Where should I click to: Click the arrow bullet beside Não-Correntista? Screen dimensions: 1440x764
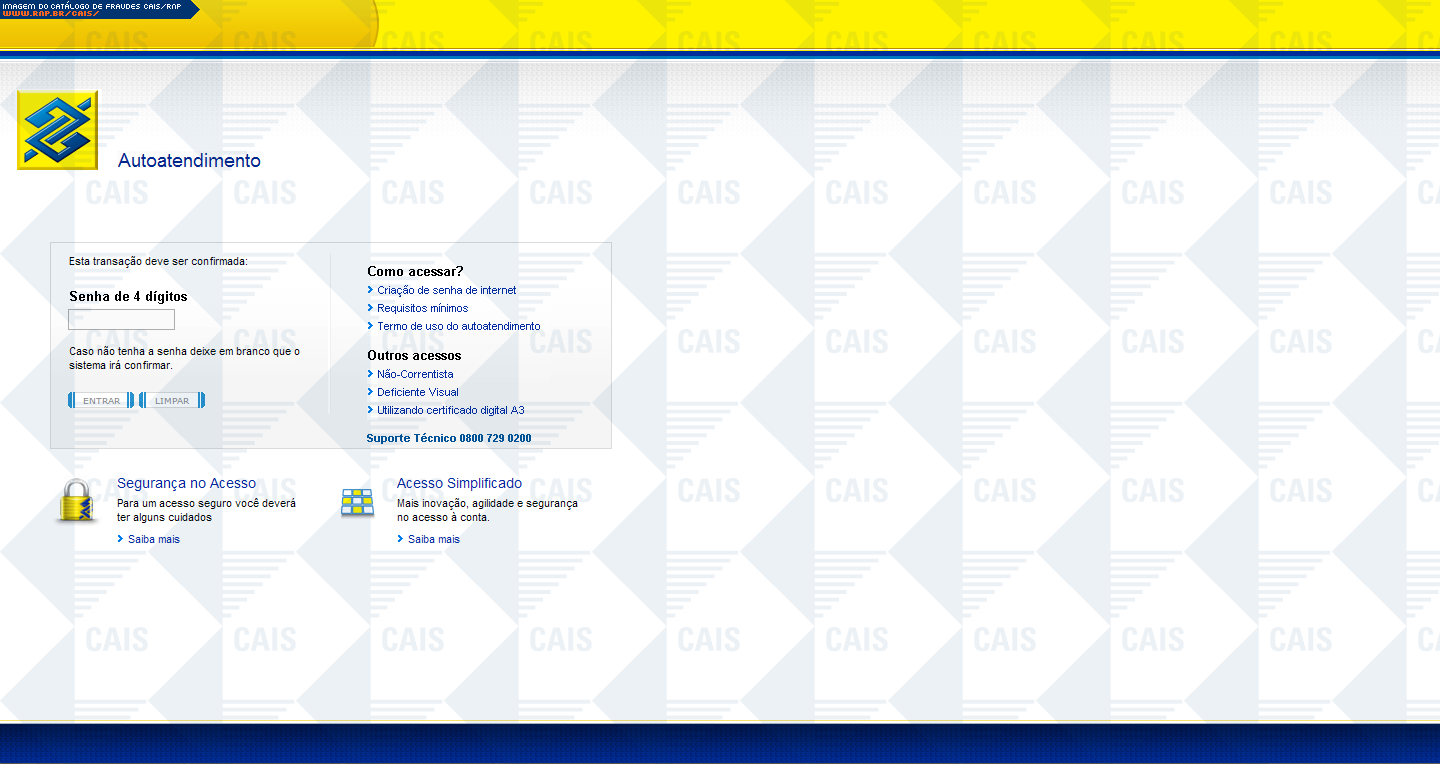coord(370,374)
